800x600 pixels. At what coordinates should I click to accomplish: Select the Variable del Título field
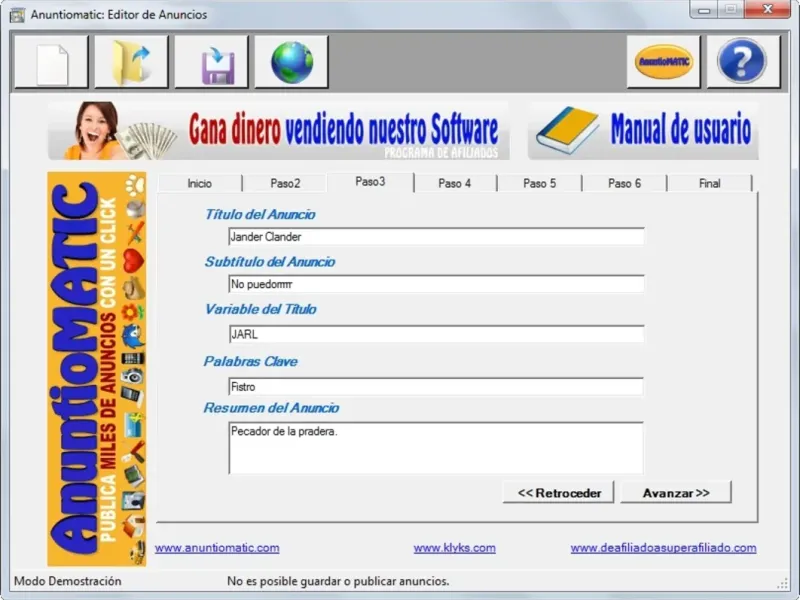[x=436, y=334]
